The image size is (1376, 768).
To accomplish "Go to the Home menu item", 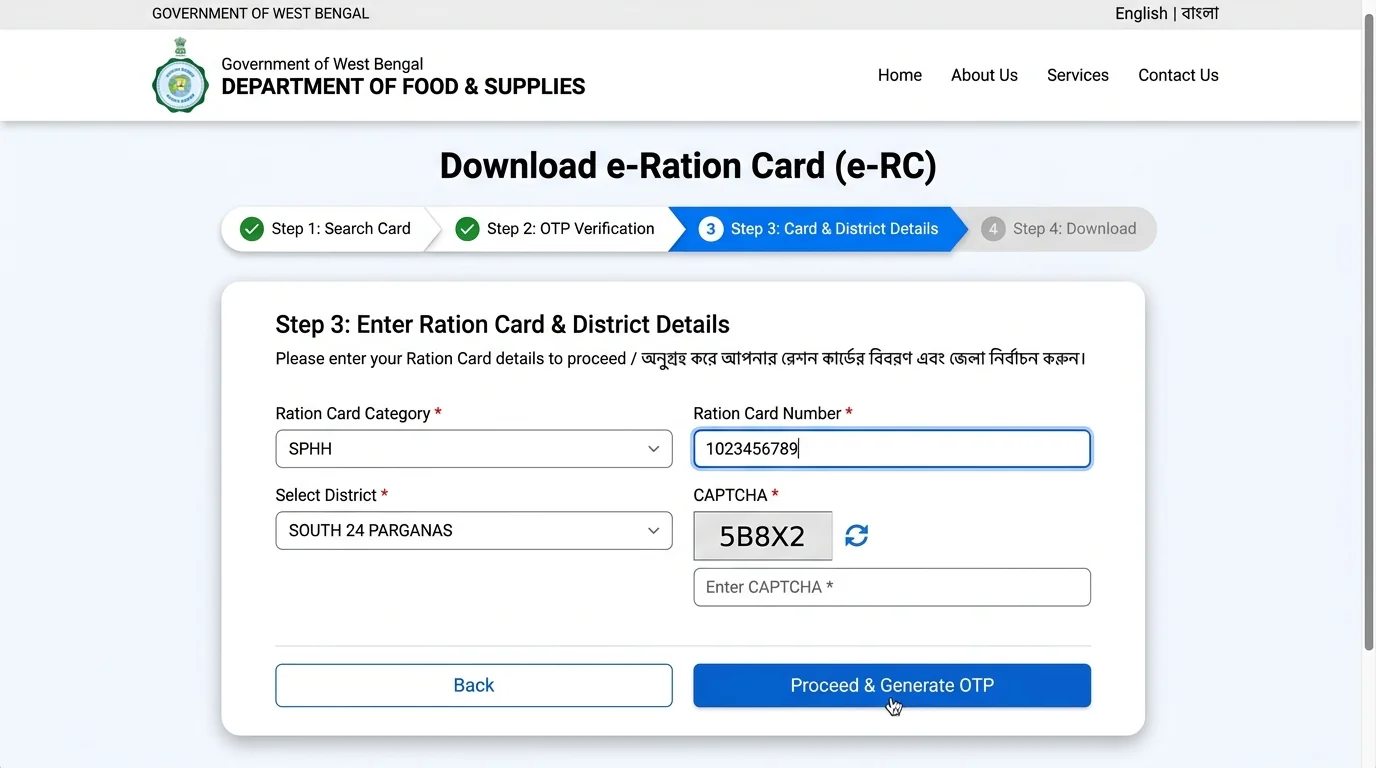I will [x=900, y=75].
